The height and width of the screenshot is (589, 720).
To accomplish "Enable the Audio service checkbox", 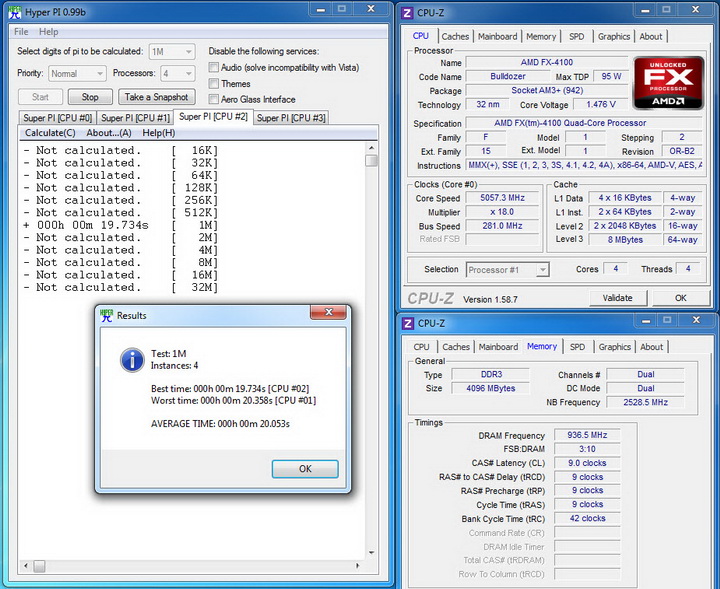I will tap(214, 67).
